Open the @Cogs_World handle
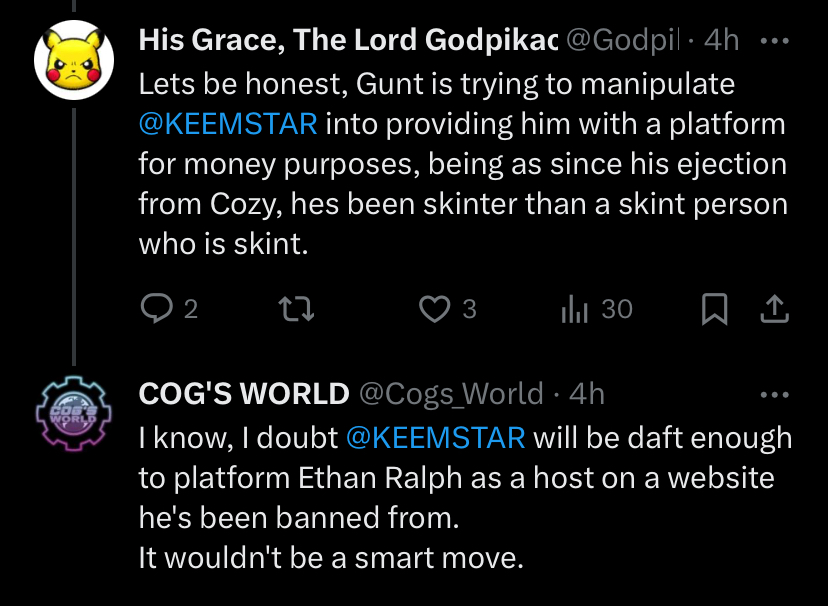Viewport: 828px width, 606px height. tap(451, 394)
